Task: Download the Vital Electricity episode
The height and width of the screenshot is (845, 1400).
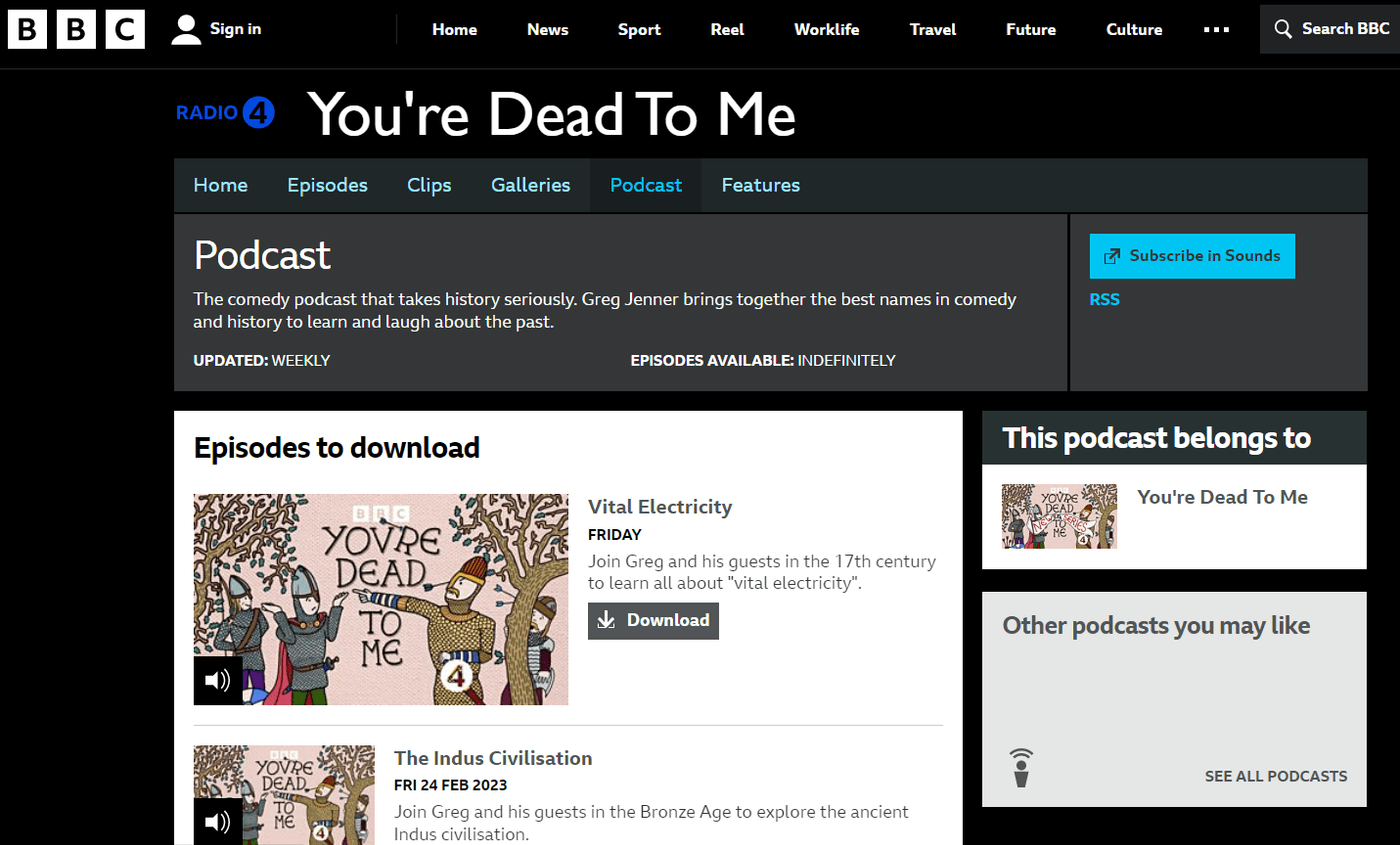Action: (653, 621)
